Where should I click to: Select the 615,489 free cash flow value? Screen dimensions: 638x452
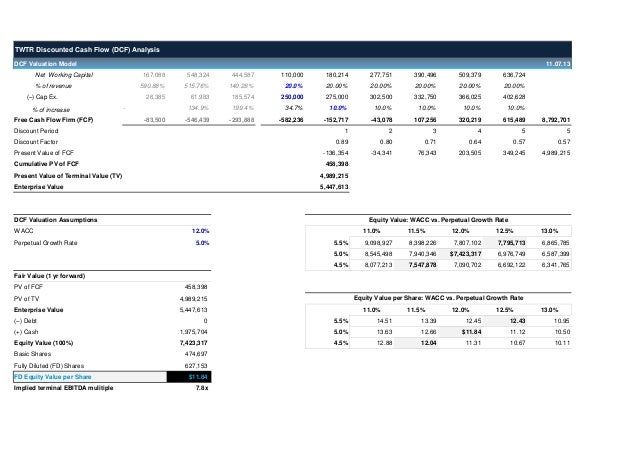click(x=514, y=120)
